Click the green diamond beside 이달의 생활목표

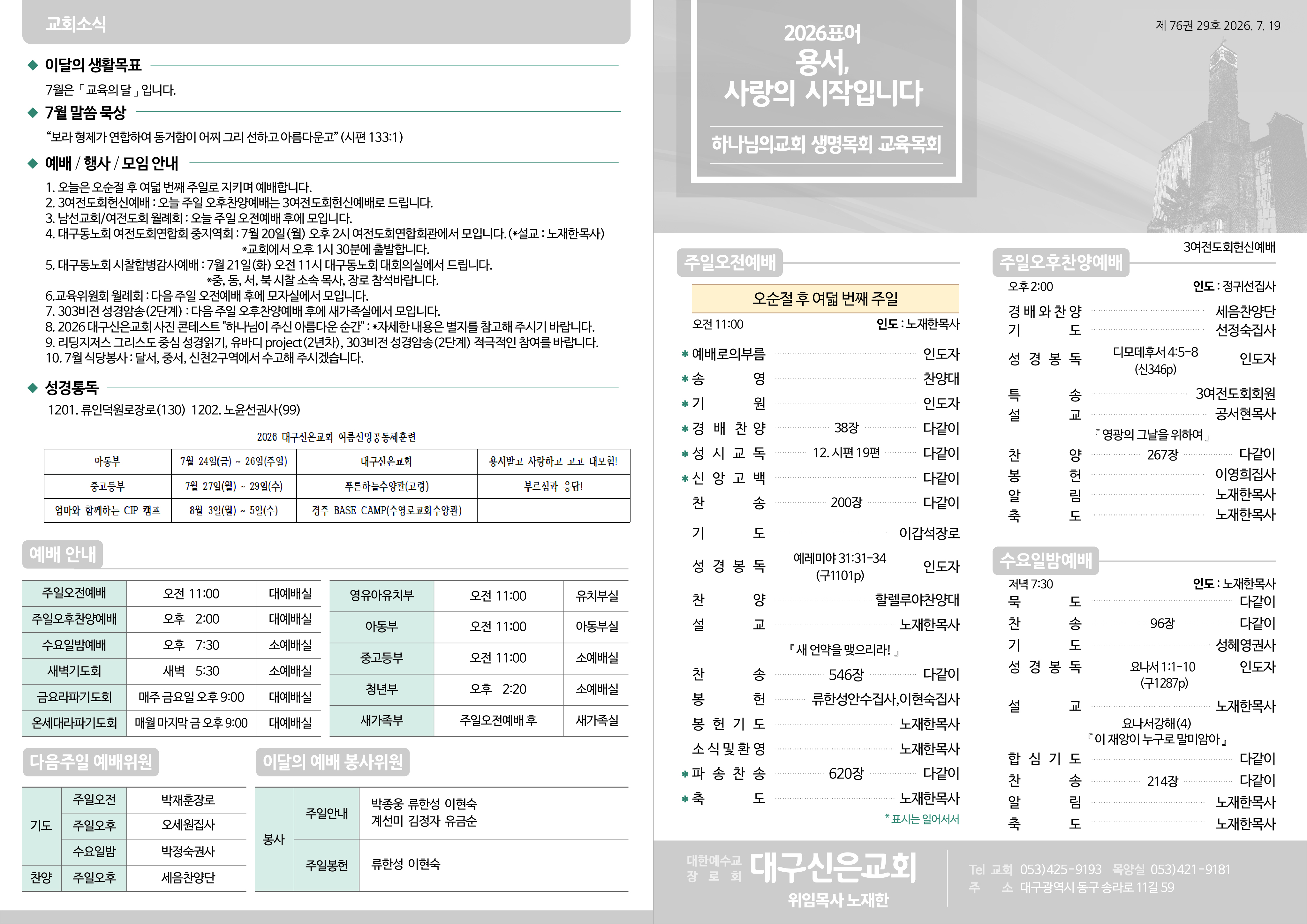[x=33, y=65]
